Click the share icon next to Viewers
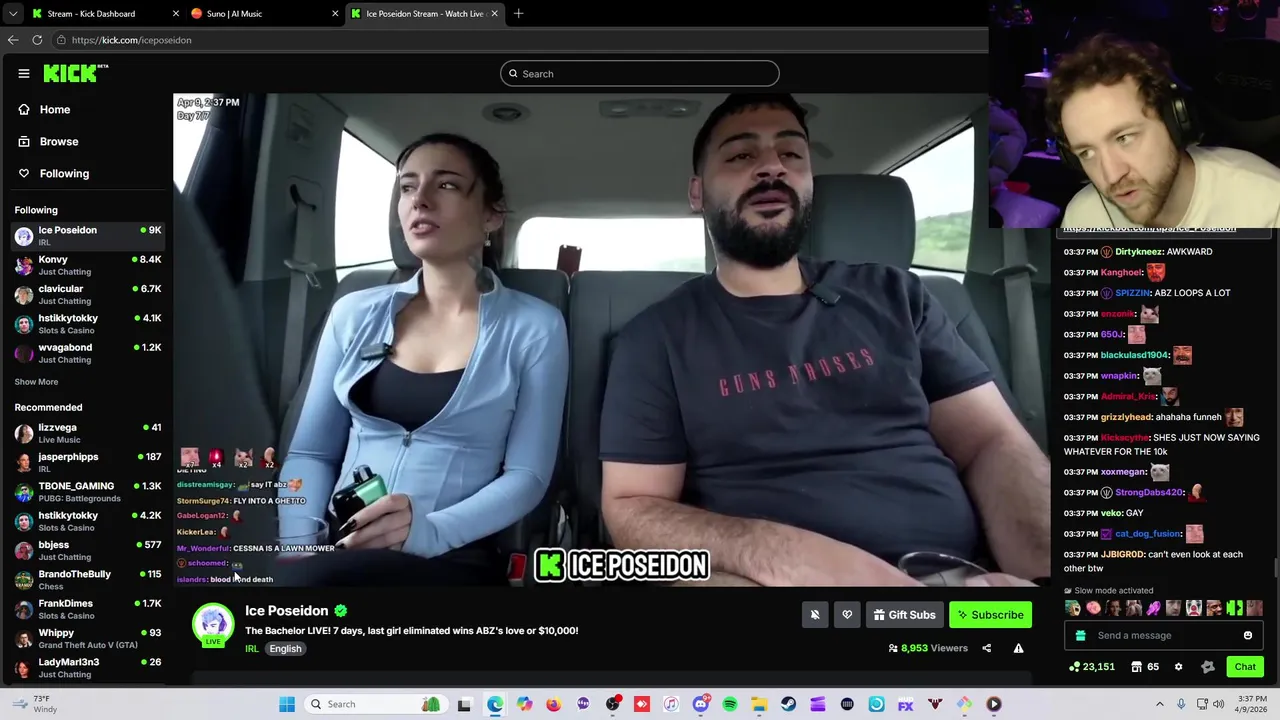Screen dimensions: 1280x720 pyautogui.click(x=986, y=648)
